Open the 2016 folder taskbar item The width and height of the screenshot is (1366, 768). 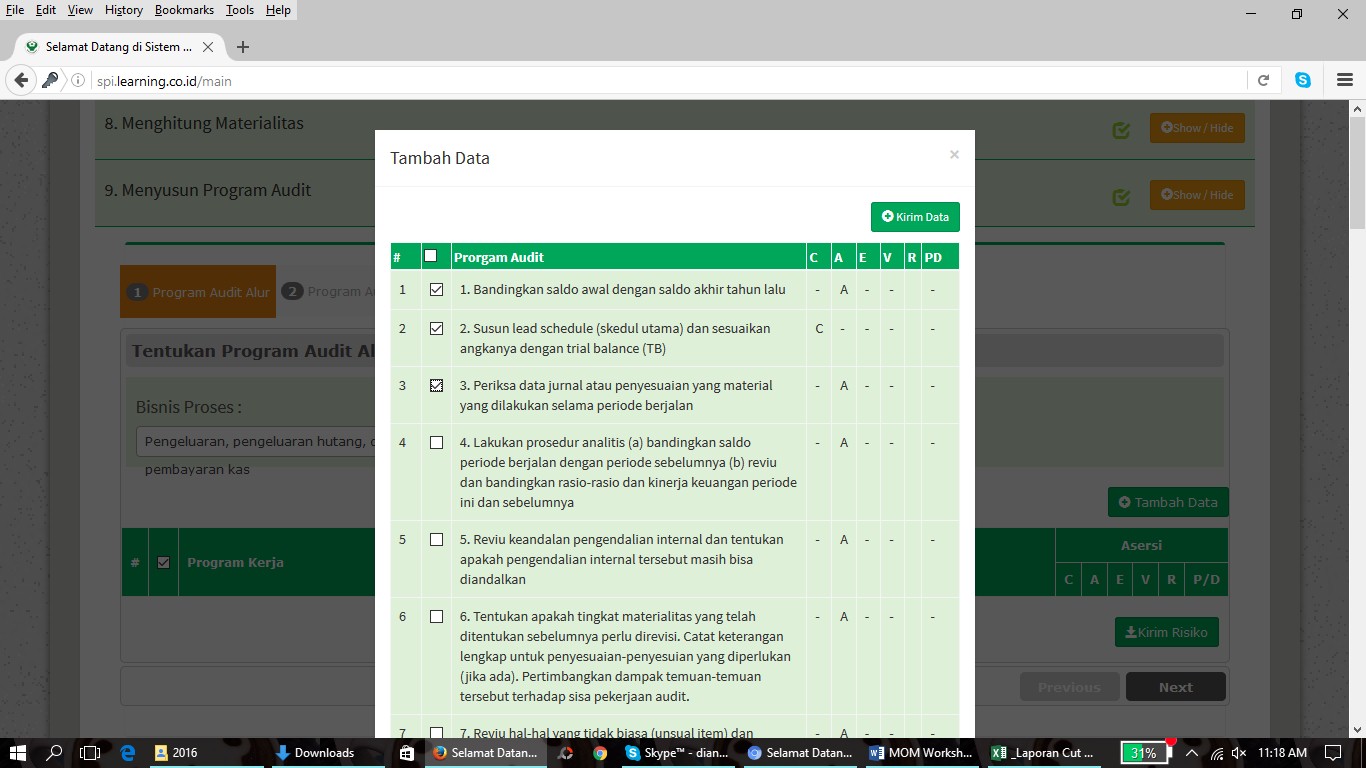point(205,752)
